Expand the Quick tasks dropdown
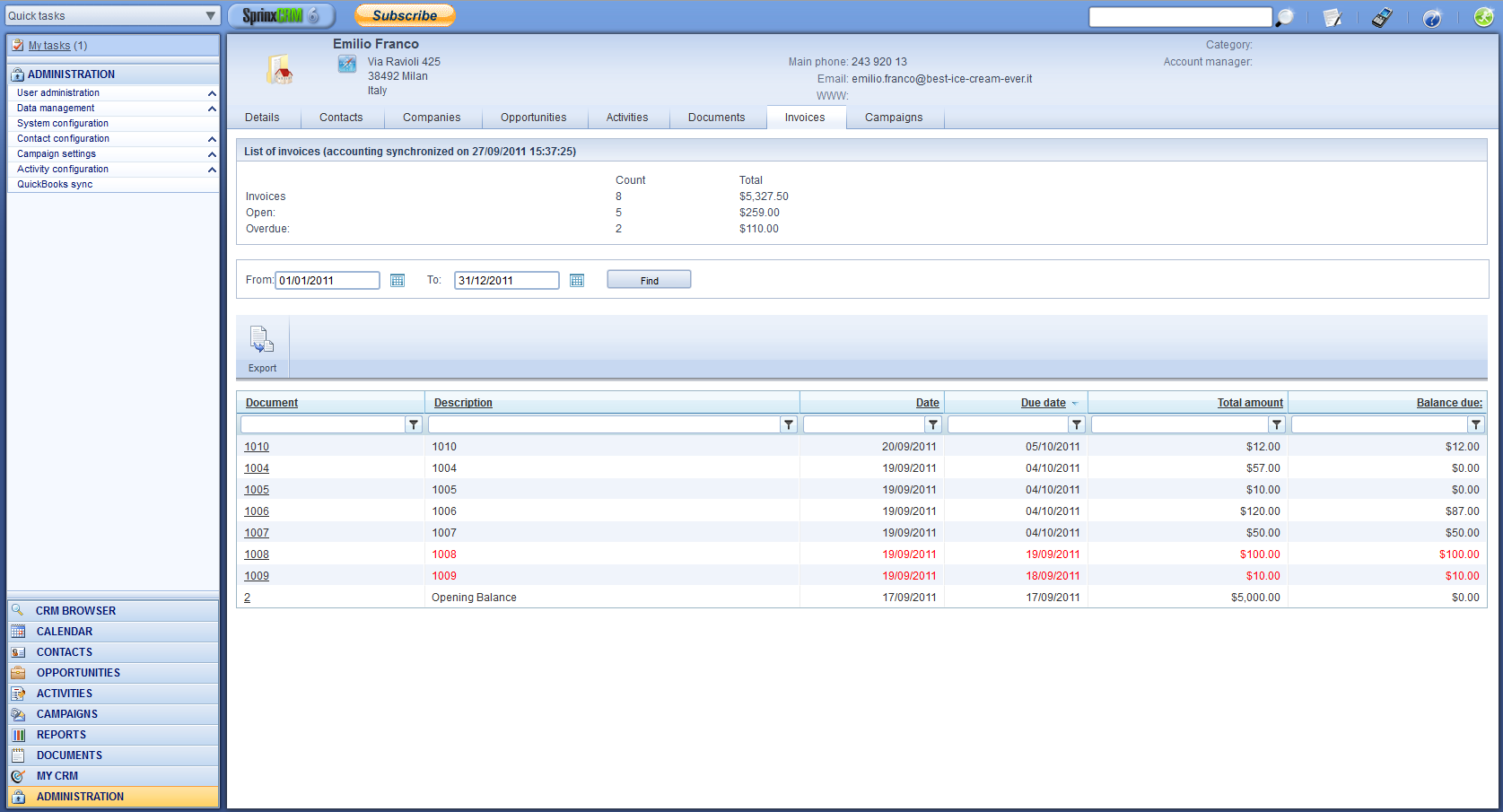Image resolution: width=1503 pixels, height=812 pixels. coord(210,15)
